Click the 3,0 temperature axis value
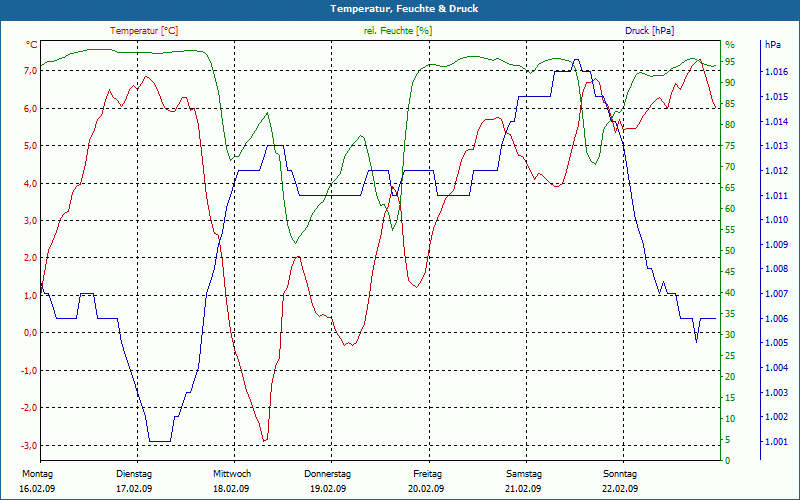 31,220
